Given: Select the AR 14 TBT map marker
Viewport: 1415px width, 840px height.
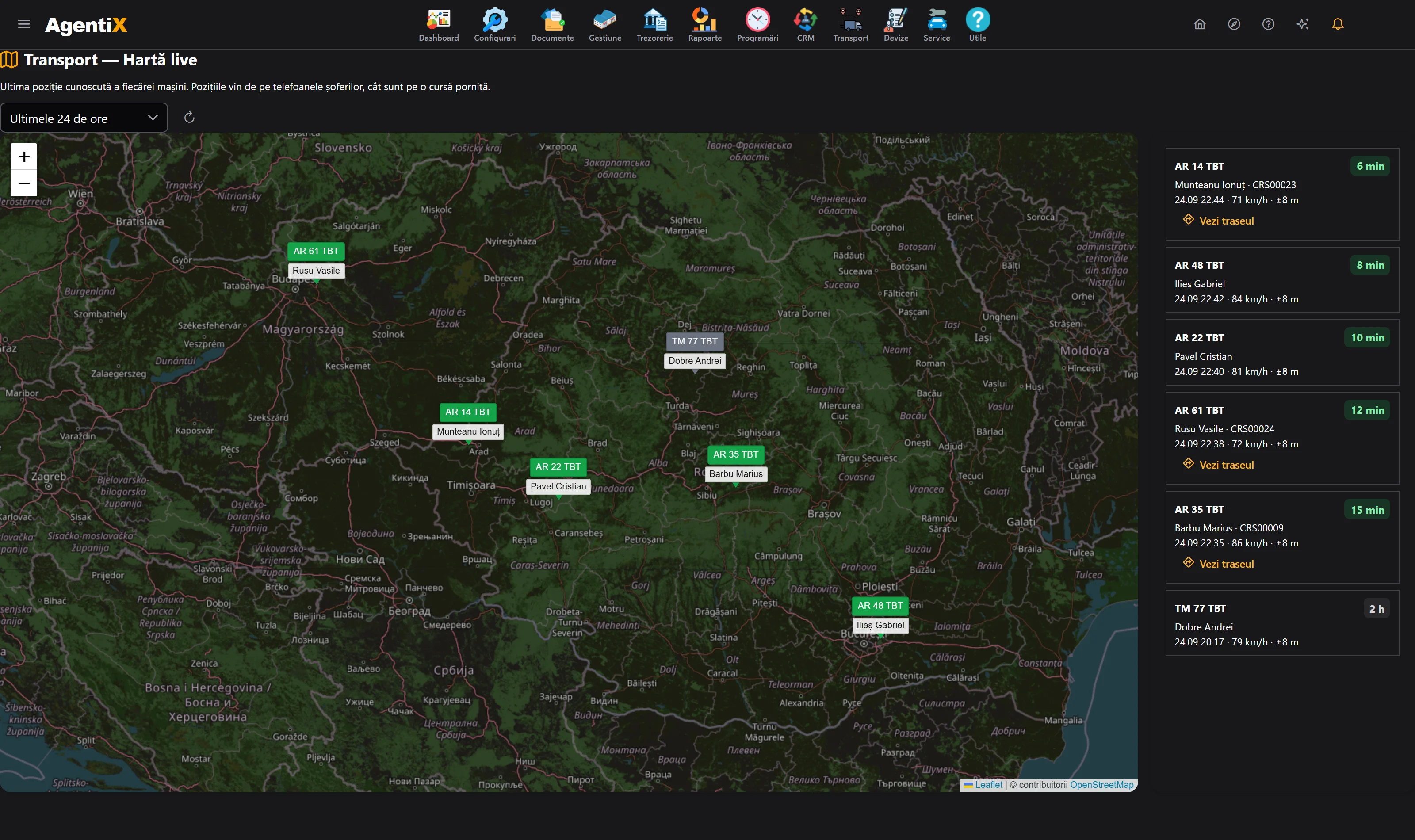Looking at the screenshot, I should tap(467, 412).
